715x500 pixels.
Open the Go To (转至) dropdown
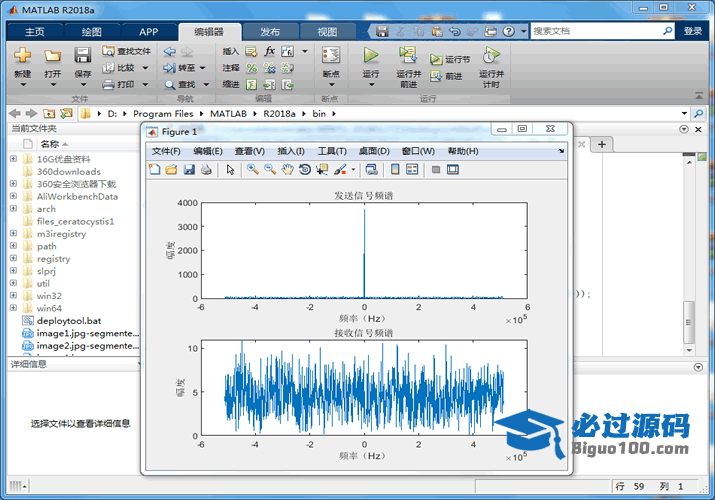(202, 68)
